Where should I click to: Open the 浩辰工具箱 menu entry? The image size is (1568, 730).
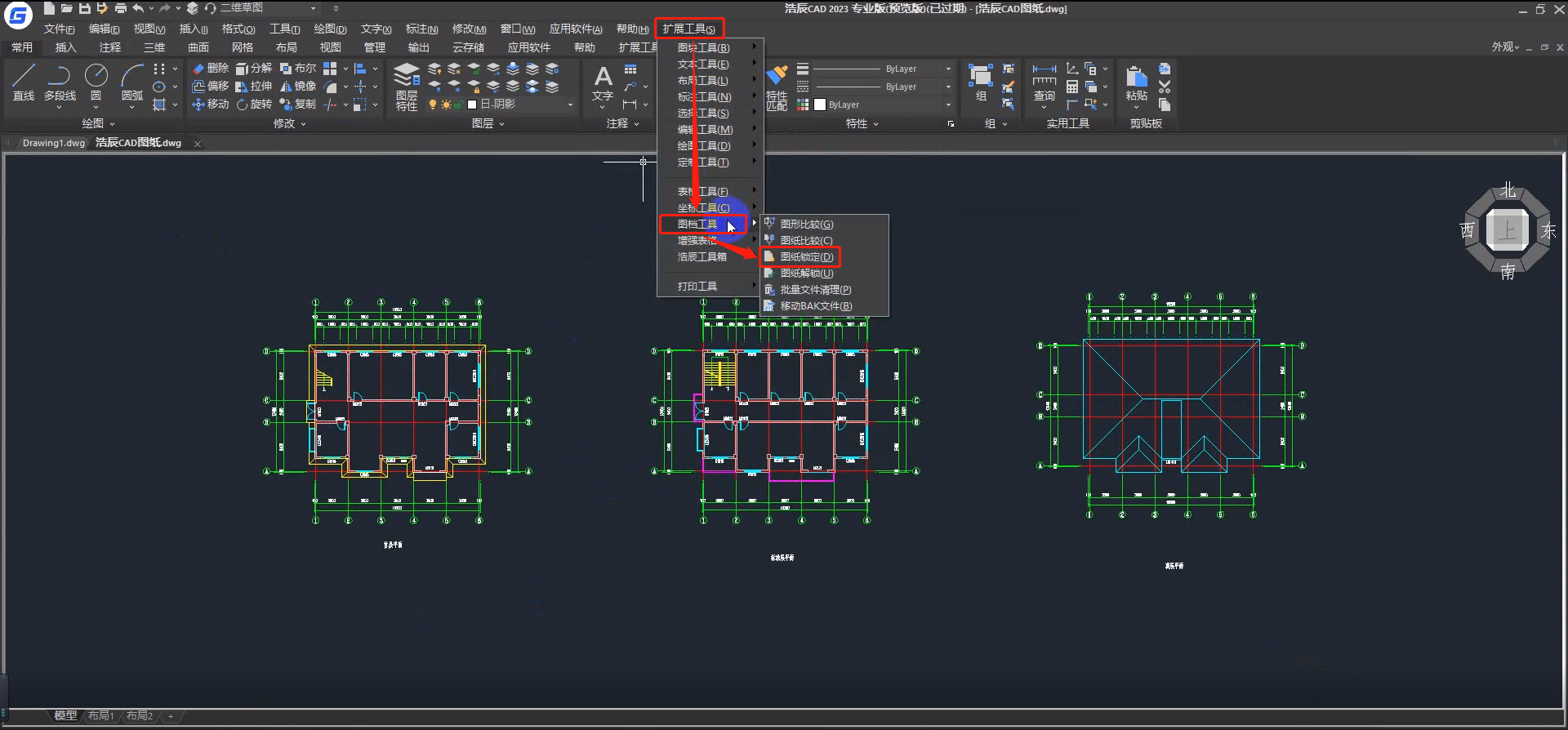[x=710, y=257]
